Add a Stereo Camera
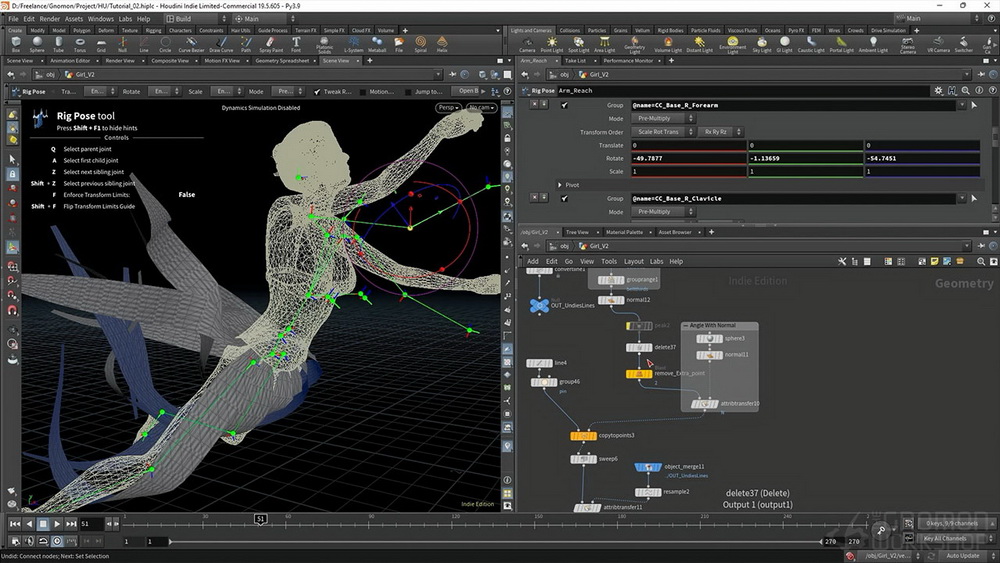1000x563 pixels. pos(908,45)
